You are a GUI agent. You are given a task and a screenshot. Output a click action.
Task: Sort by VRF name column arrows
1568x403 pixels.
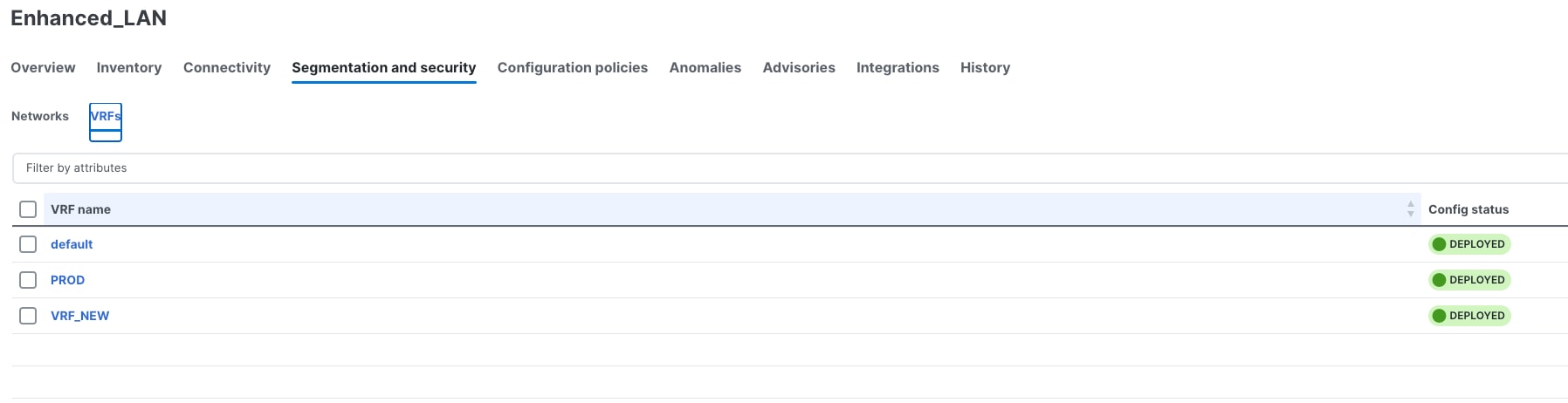tap(1410, 209)
